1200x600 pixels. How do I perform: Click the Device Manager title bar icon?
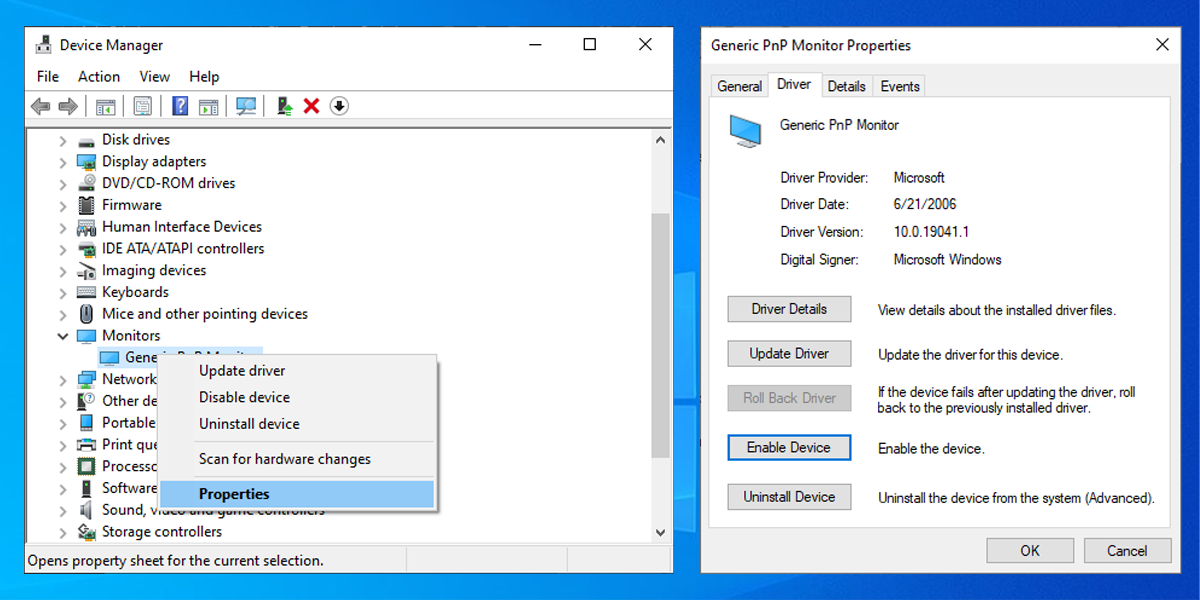click(44, 45)
